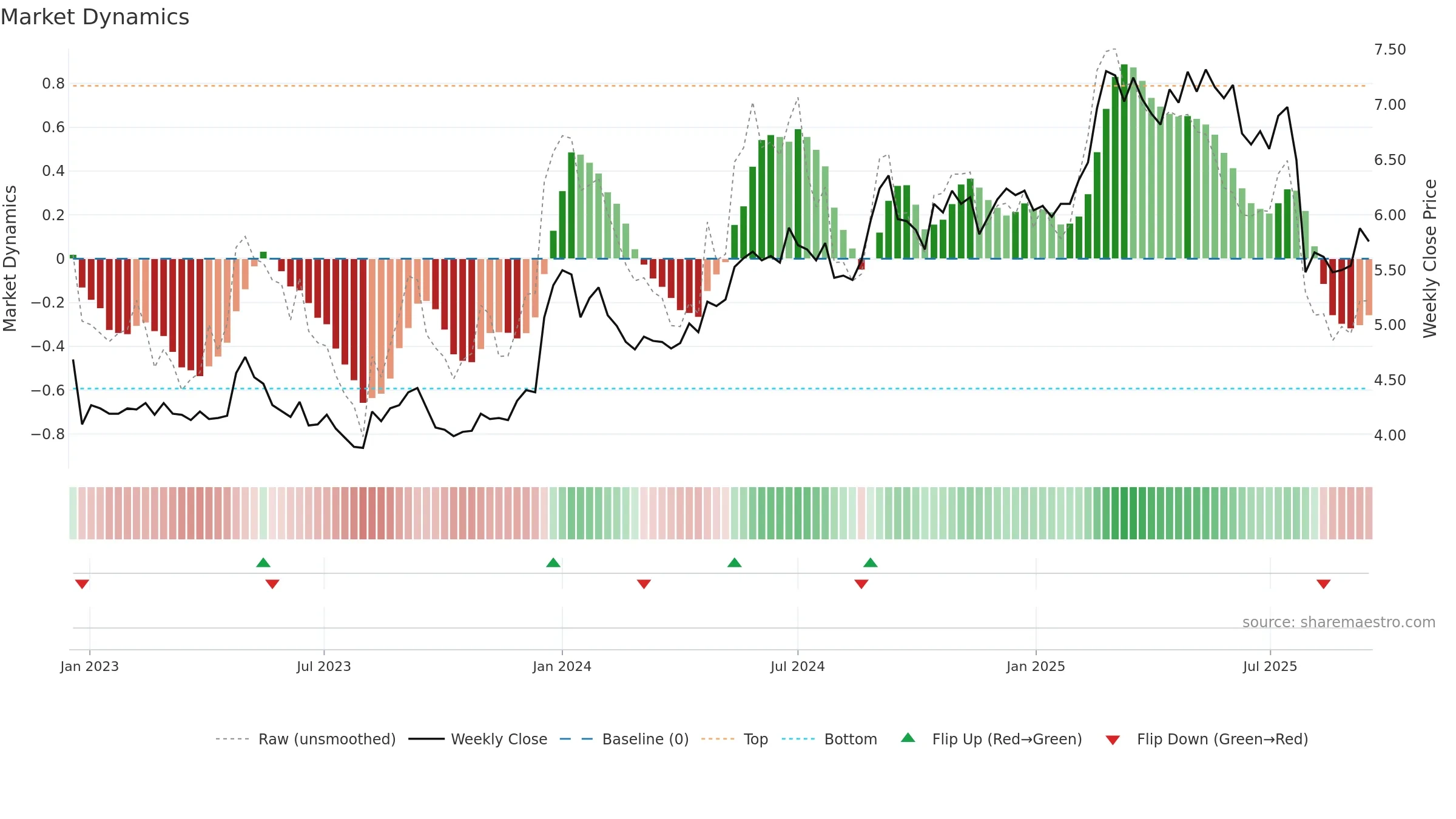Screen dimensions: 1456x819
Task: Click the 'Weekly Close Price' right axis title
Action: coord(1430,258)
